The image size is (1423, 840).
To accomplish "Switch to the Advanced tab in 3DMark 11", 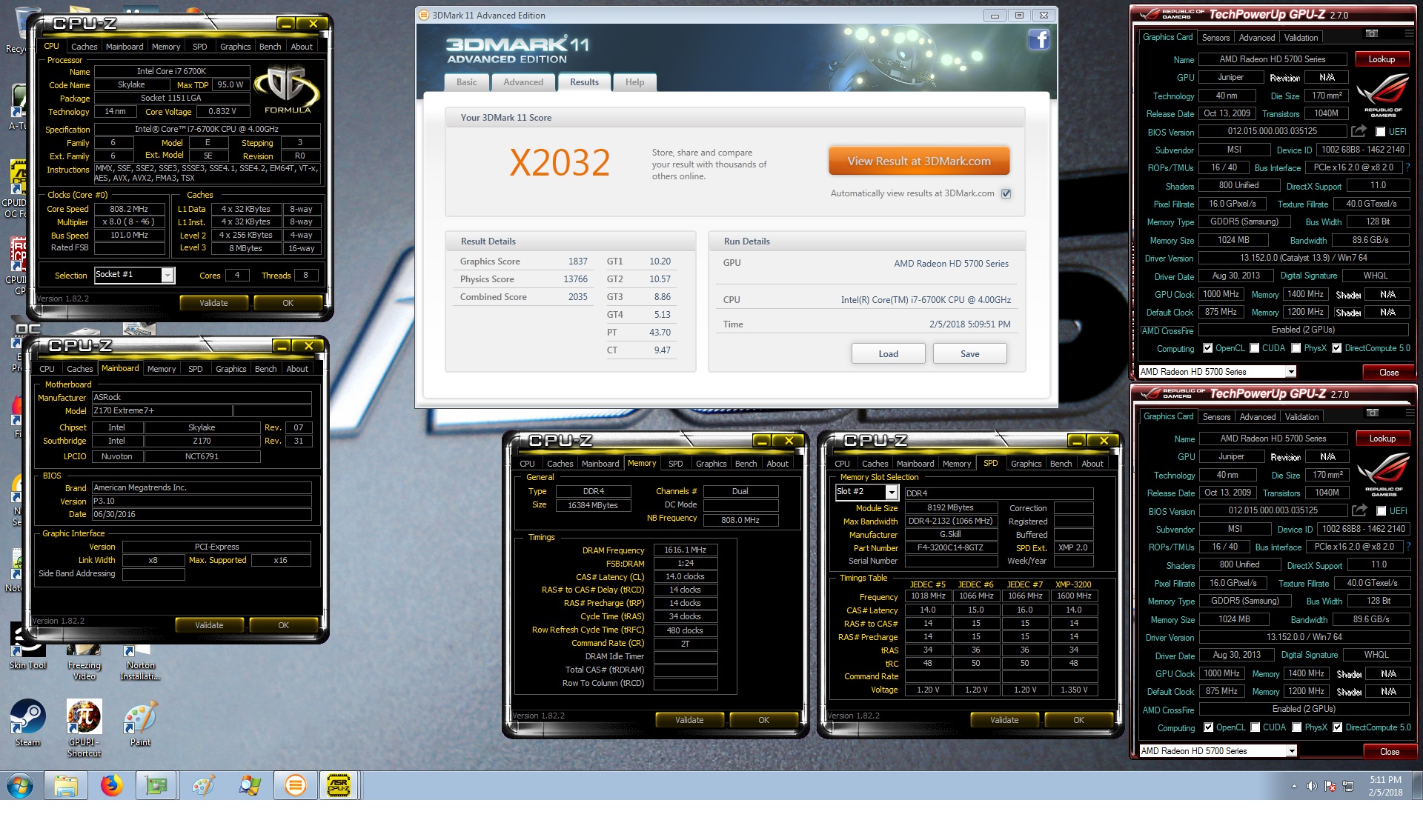I will [523, 82].
